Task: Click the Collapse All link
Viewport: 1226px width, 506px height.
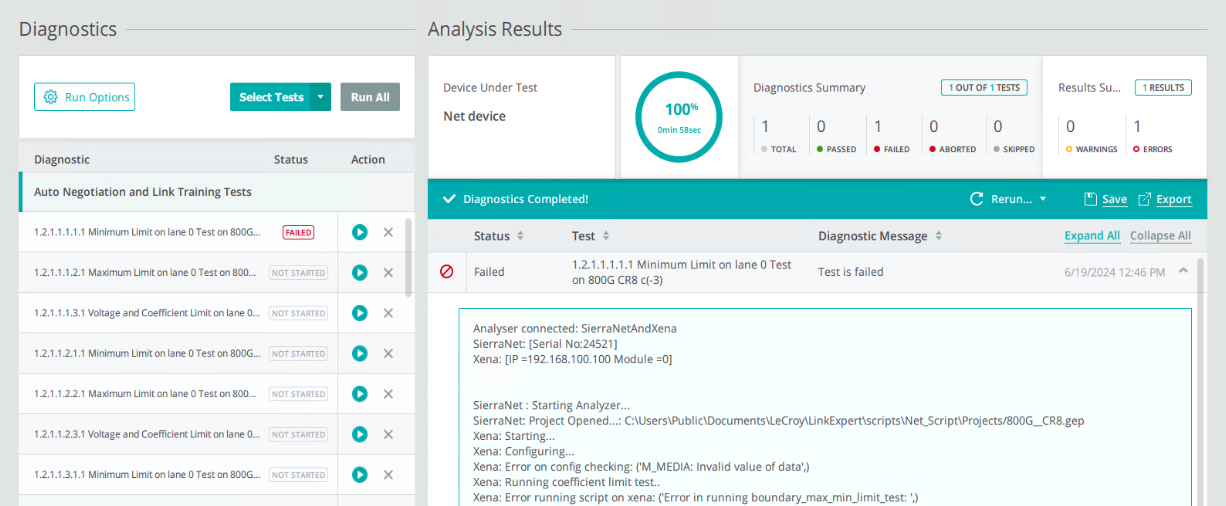Action: coord(1160,236)
